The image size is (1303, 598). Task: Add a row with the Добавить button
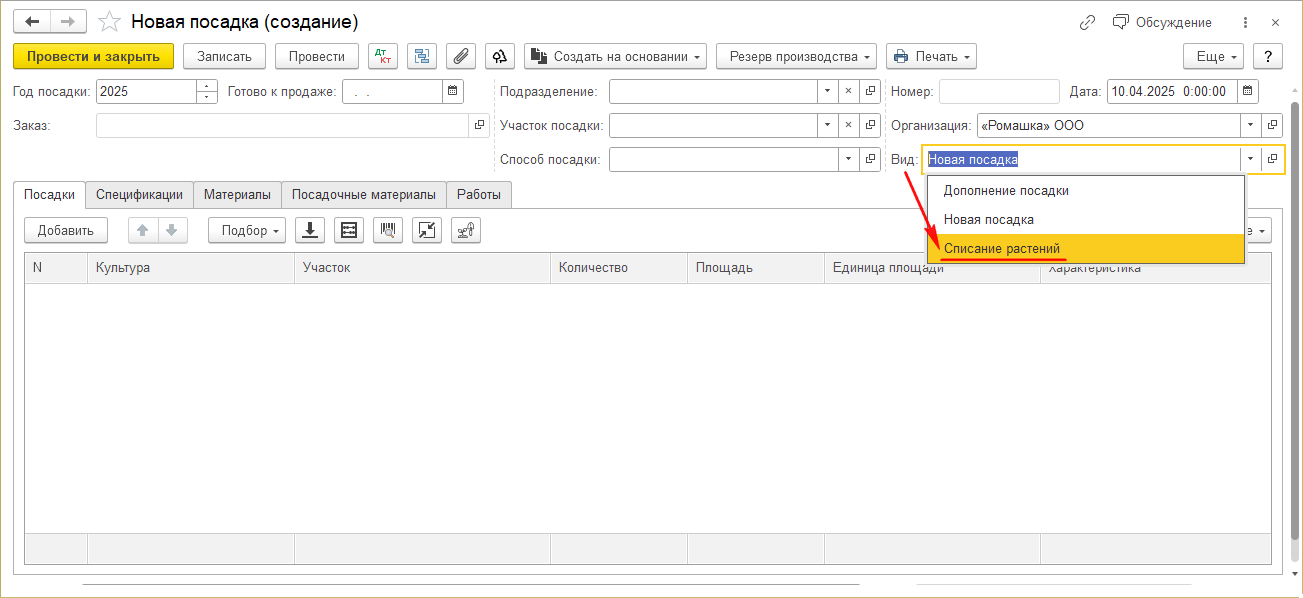tap(66, 230)
